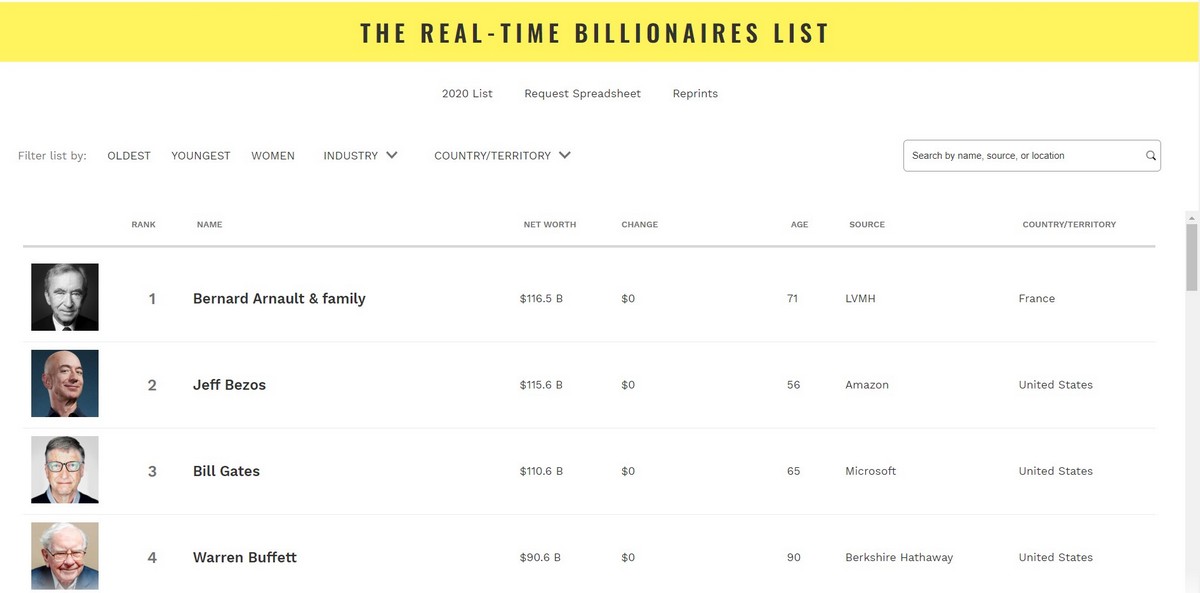Open the 2020 List link
The image size is (1200, 593).
coord(467,94)
